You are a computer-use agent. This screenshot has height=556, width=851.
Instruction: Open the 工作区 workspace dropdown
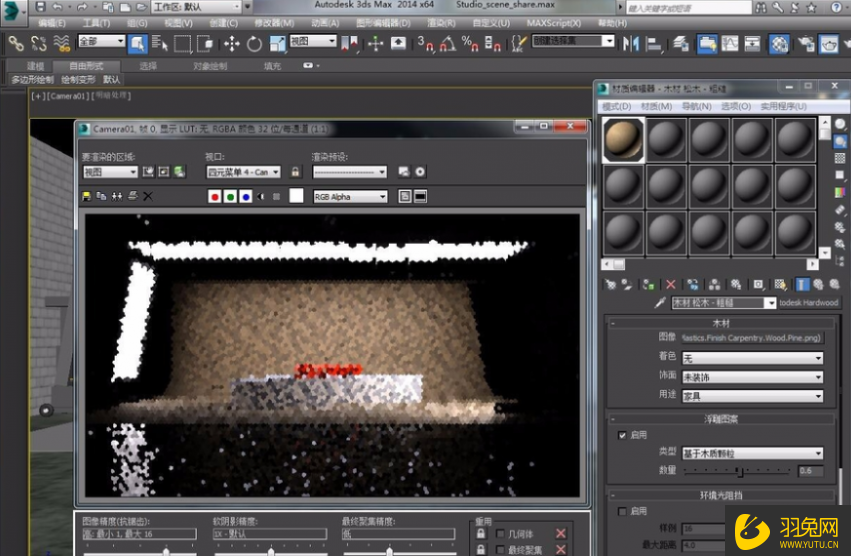196,7
